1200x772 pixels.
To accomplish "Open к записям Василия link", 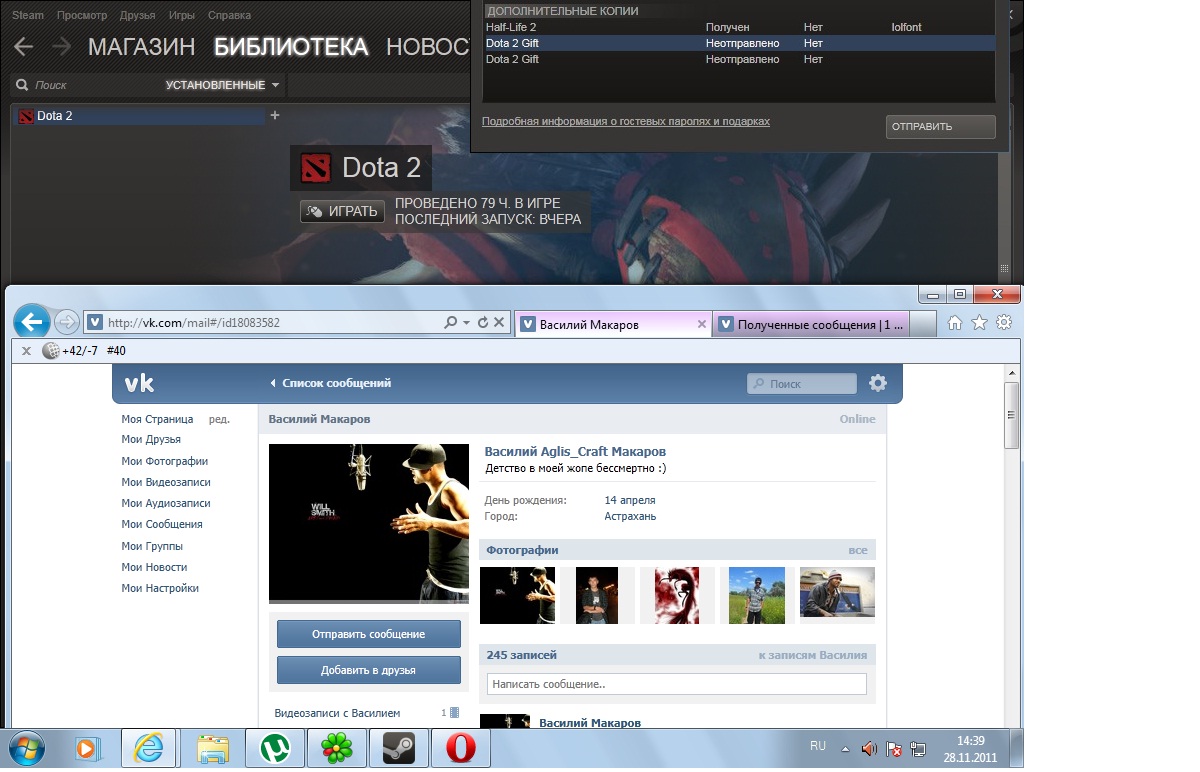I will 813,655.
